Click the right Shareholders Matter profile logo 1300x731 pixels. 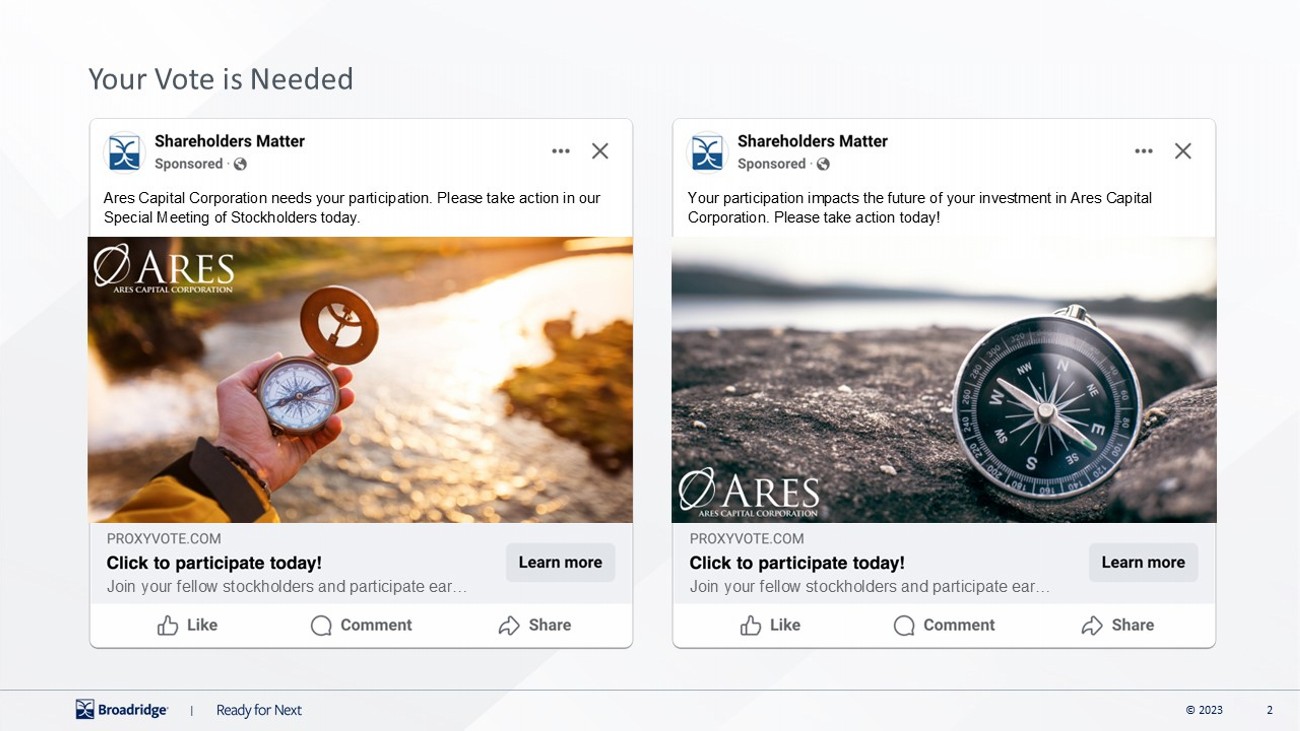point(707,153)
